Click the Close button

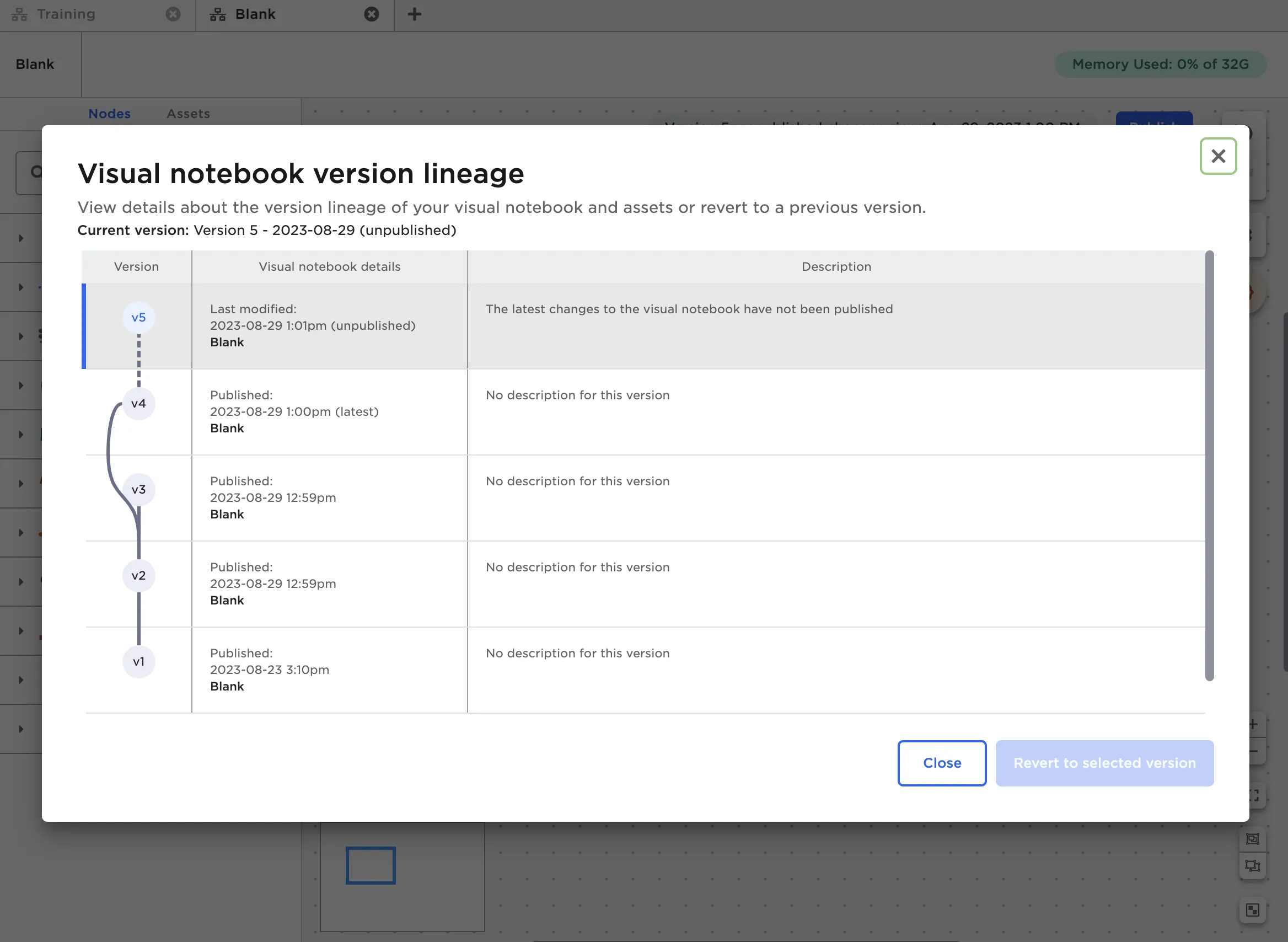[942, 762]
